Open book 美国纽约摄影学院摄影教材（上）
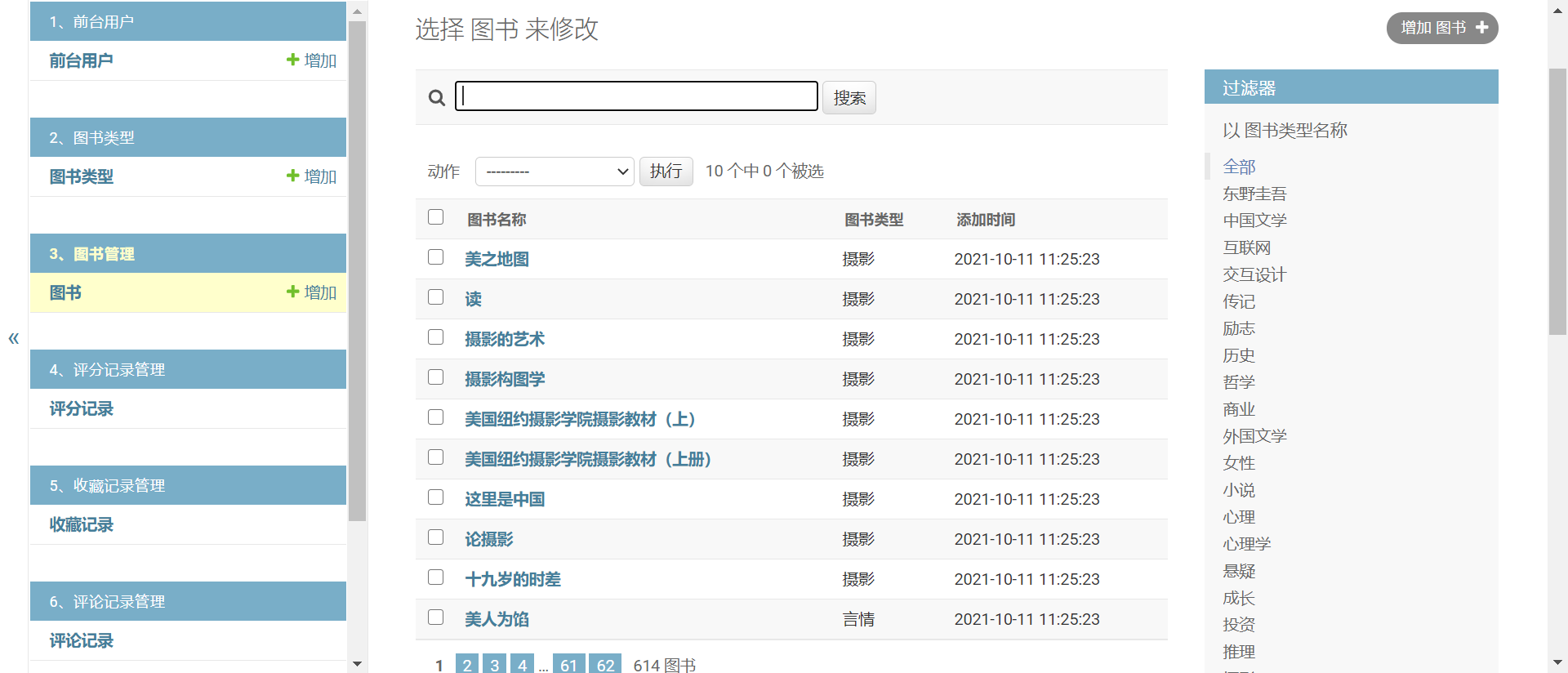Screen dimensions: 1568x673 580,419
